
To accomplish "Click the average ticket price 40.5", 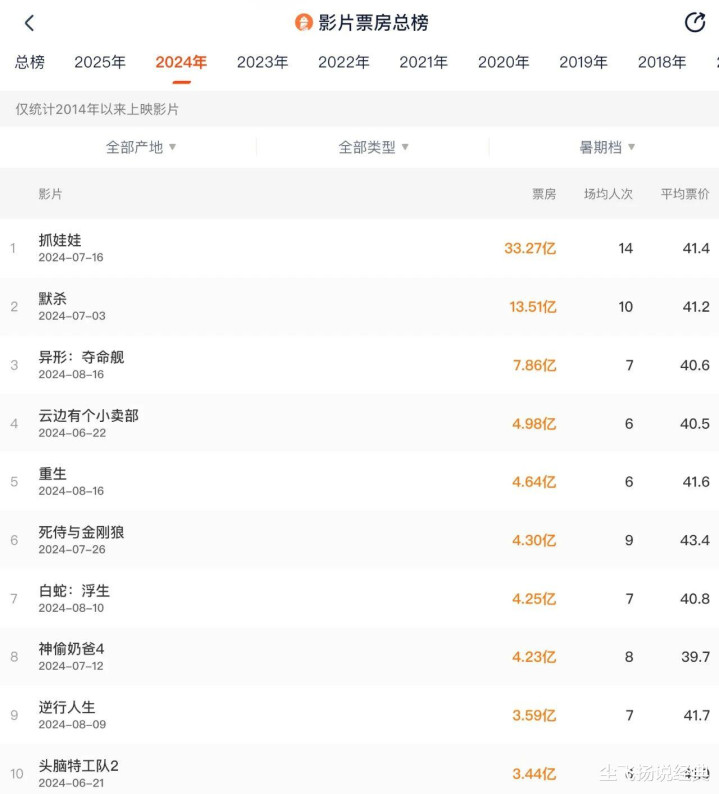I will [695, 423].
